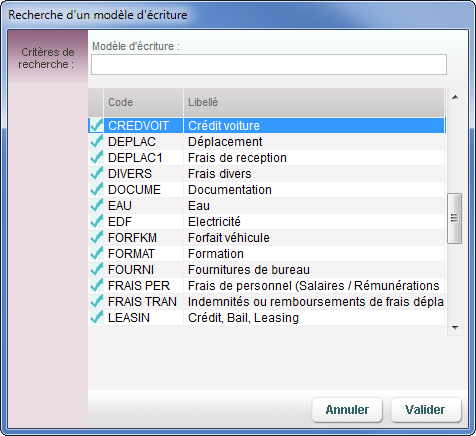Pick the FRAIS TRAN indemnités row
Image resolution: width=476 pixels, height=436 pixels.
point(267,302)
